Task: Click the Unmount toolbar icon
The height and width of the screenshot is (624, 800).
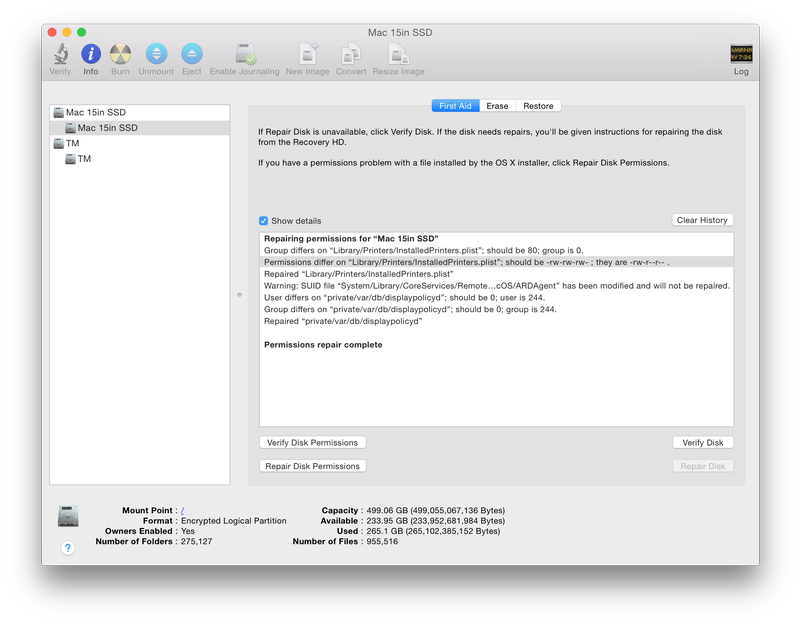Action: 156,54
